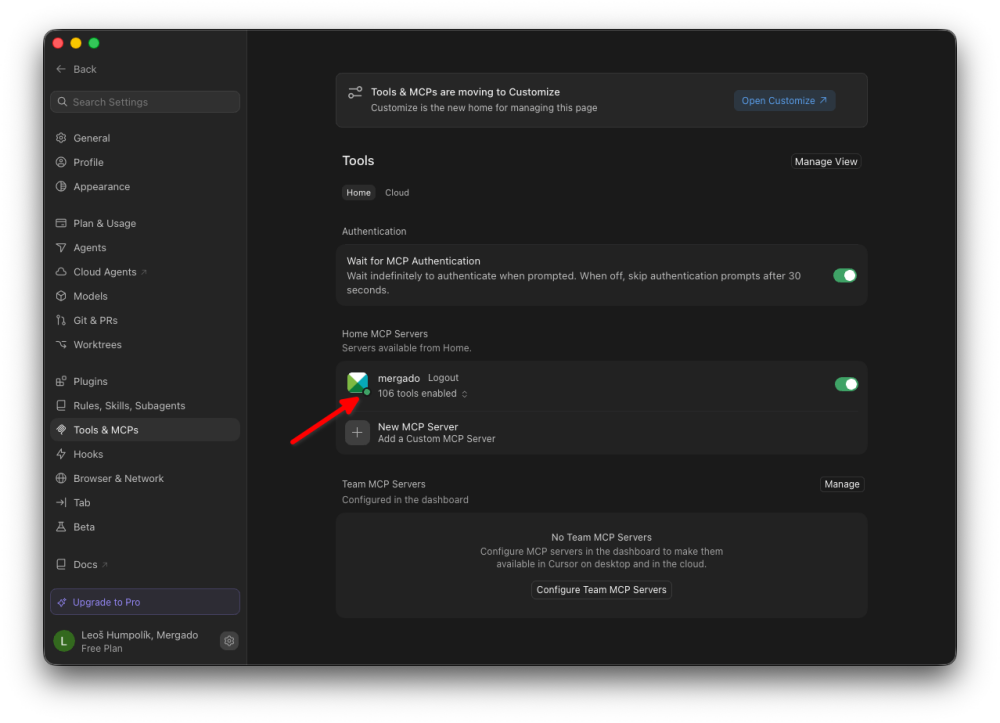Click the 'mergado' server name text
The image size is (1000, 723).
pos(399,378)
